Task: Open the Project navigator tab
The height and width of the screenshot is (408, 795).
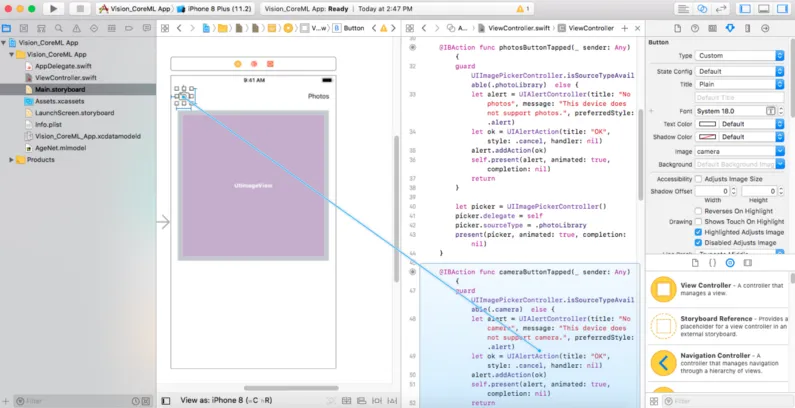Action: [x=7, y=28]
